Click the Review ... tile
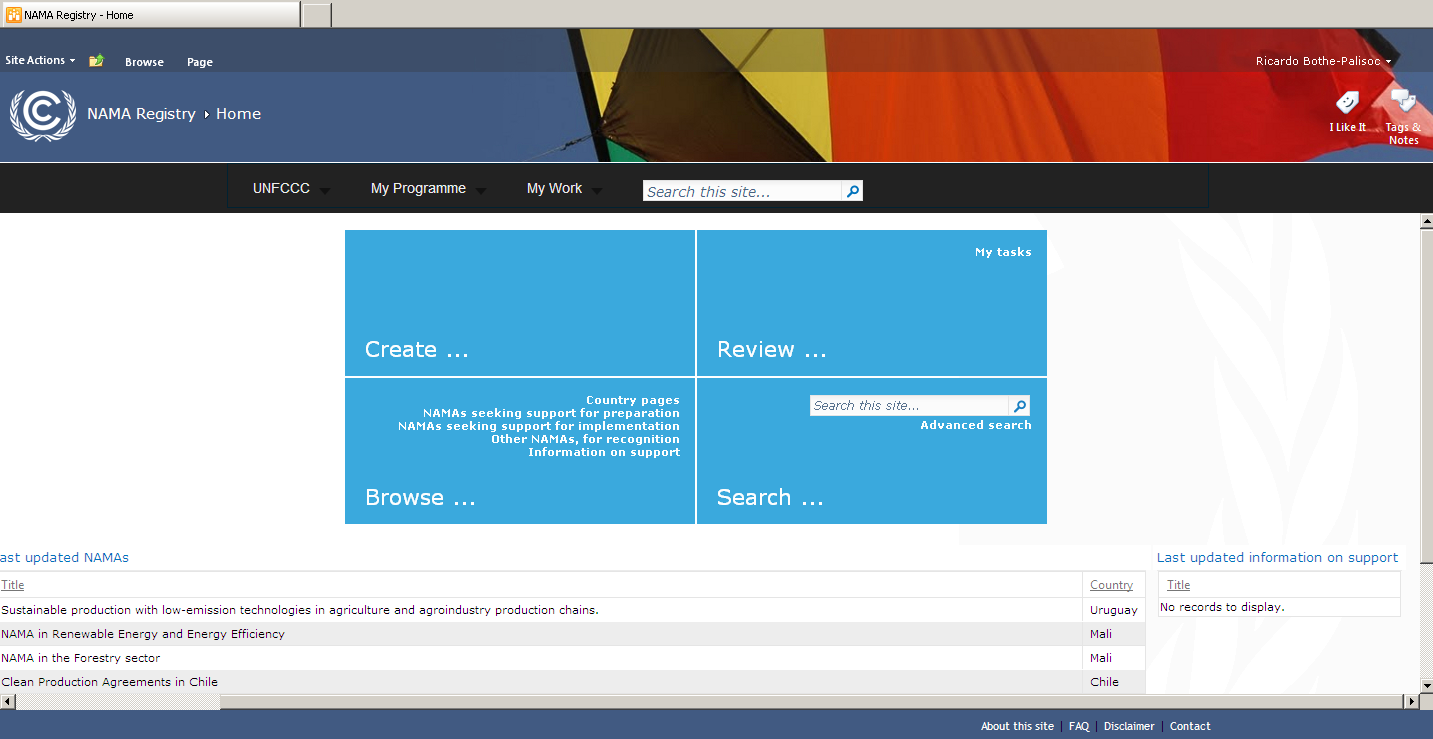 pyautogui.click(x=872, y=303)
